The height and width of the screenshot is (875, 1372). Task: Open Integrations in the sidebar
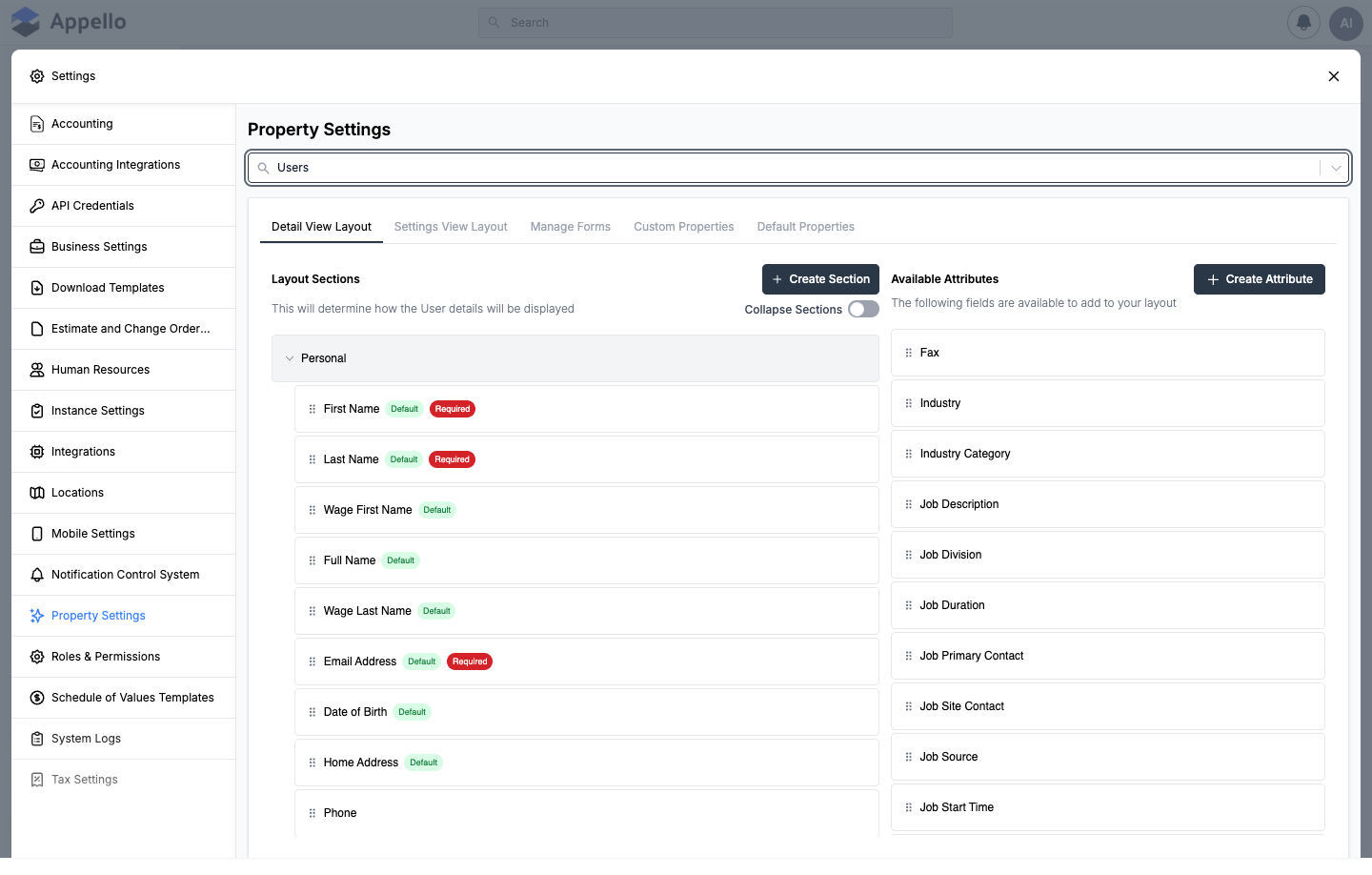[x=124, y=452]
